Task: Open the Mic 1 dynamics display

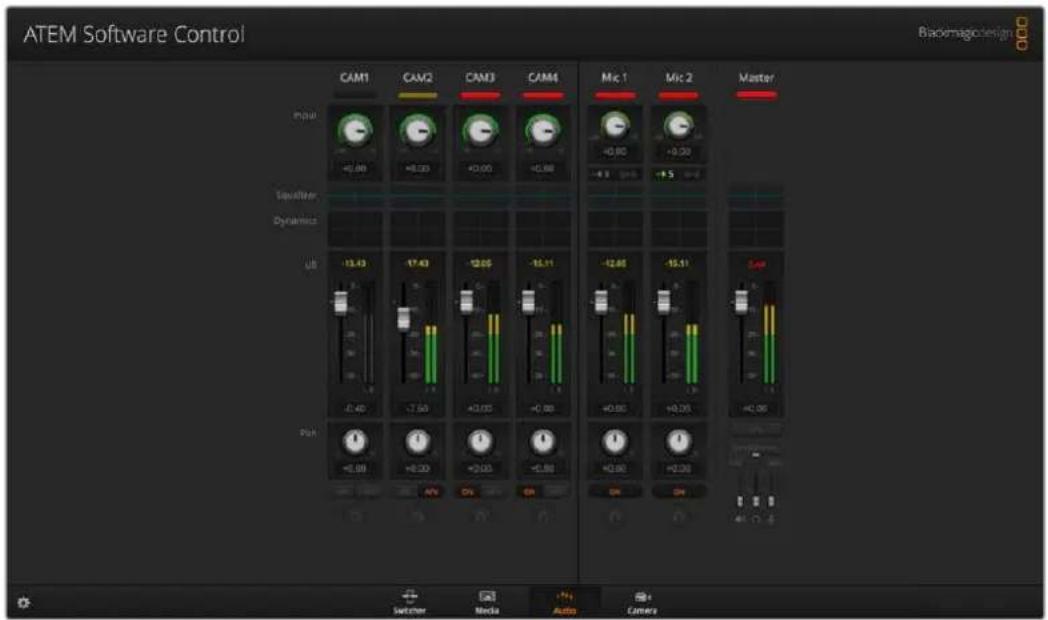Action: point(615,228)
